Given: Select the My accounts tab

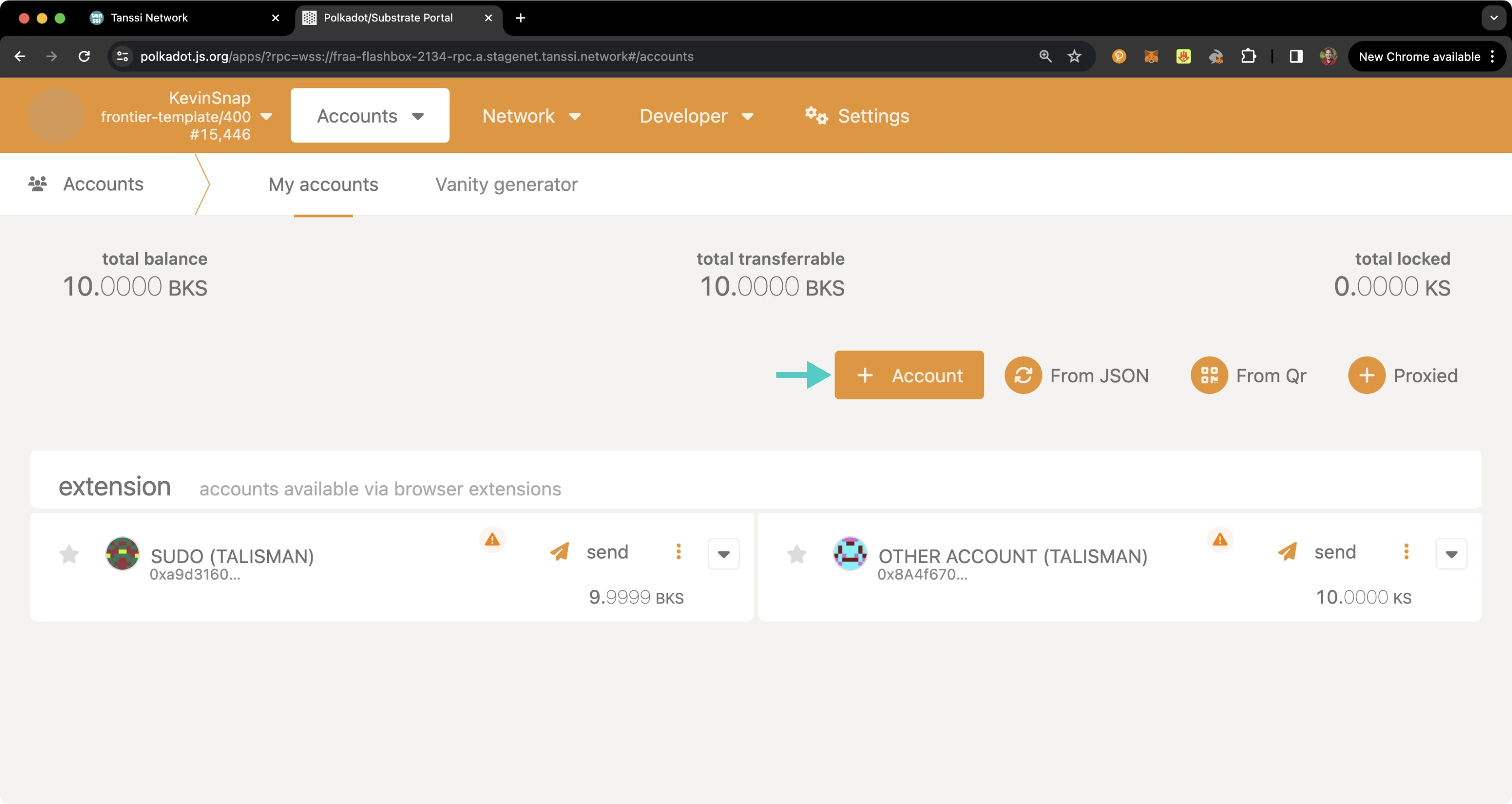Looking at the screenshot, I should (323, 184).
